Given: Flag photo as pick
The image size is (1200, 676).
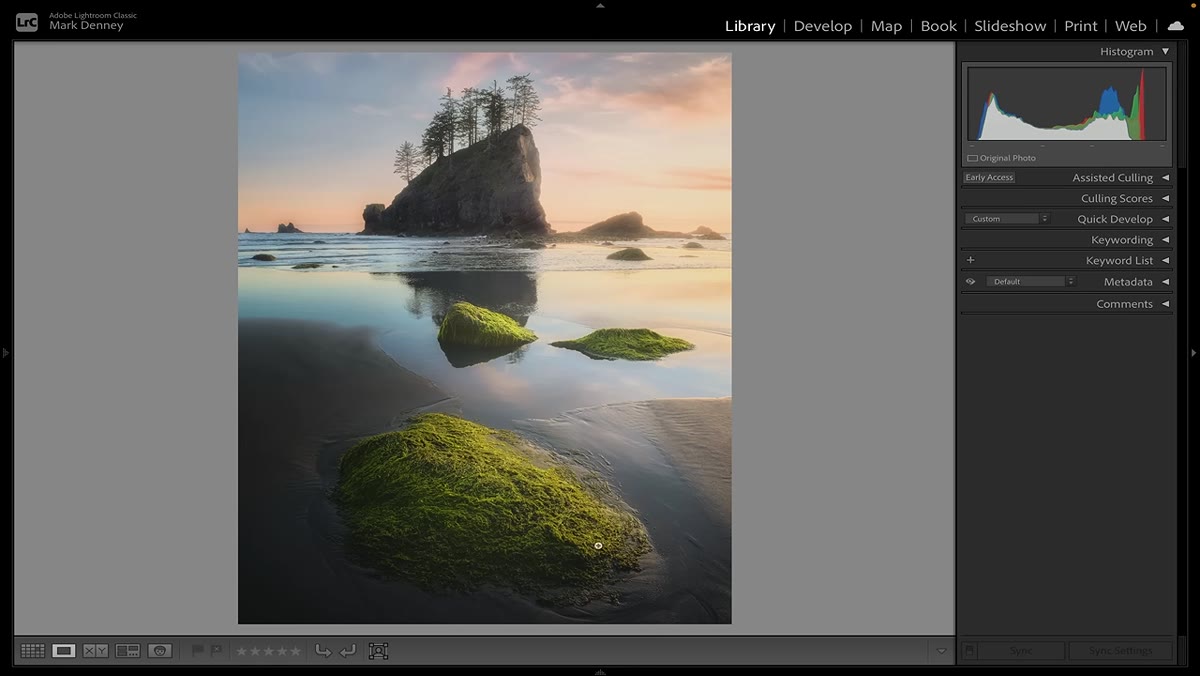Looking at the screenshot, I should (197, 651).
